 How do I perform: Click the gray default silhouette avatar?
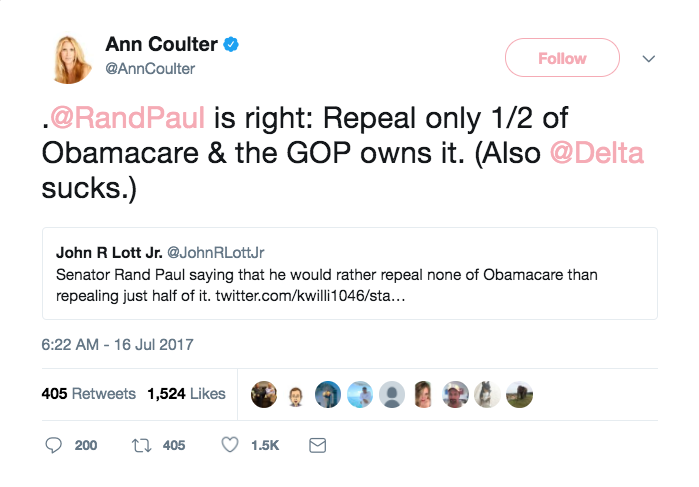(392, 395)
